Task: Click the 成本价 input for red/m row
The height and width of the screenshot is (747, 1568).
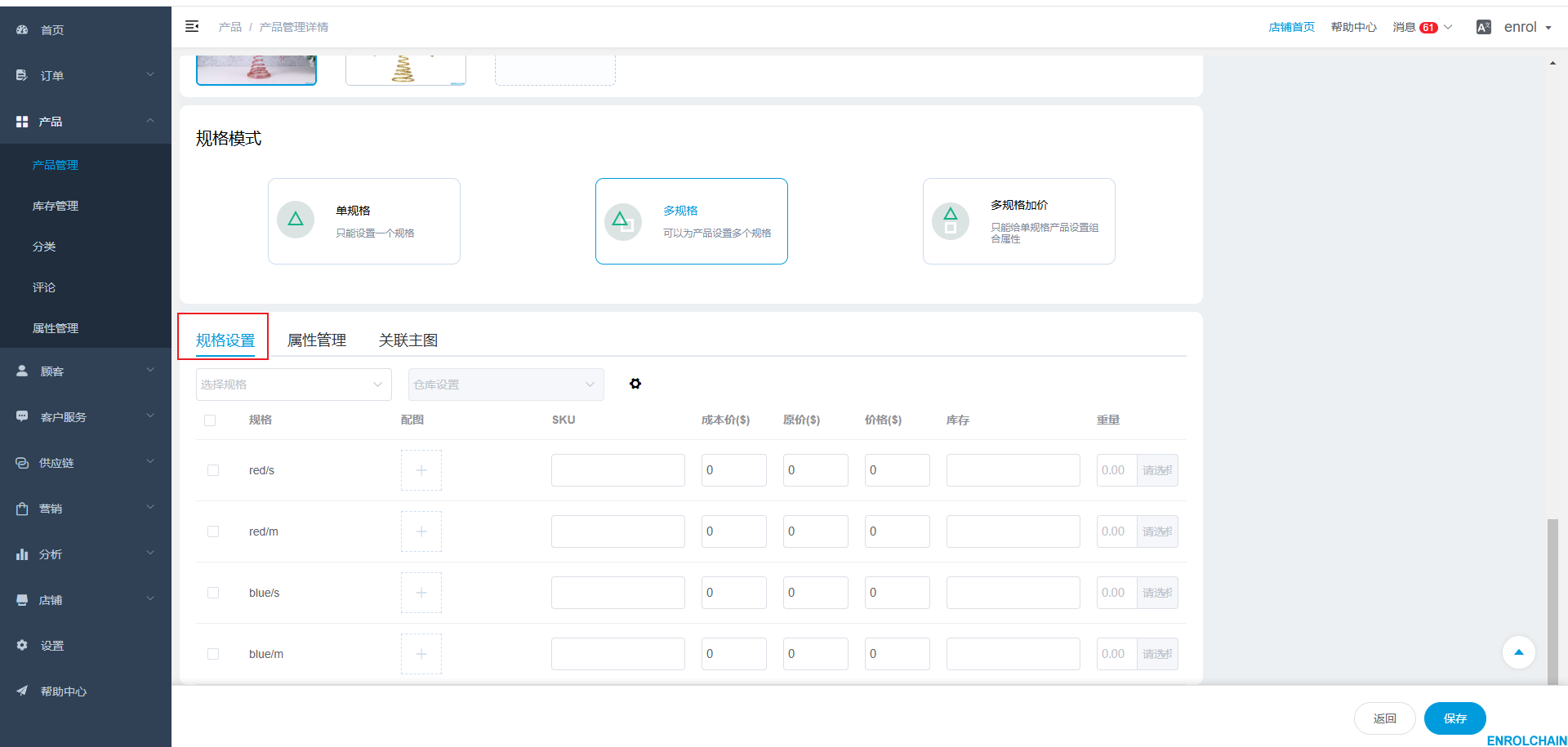Action: pyautogui.click(x=734, y=531)
